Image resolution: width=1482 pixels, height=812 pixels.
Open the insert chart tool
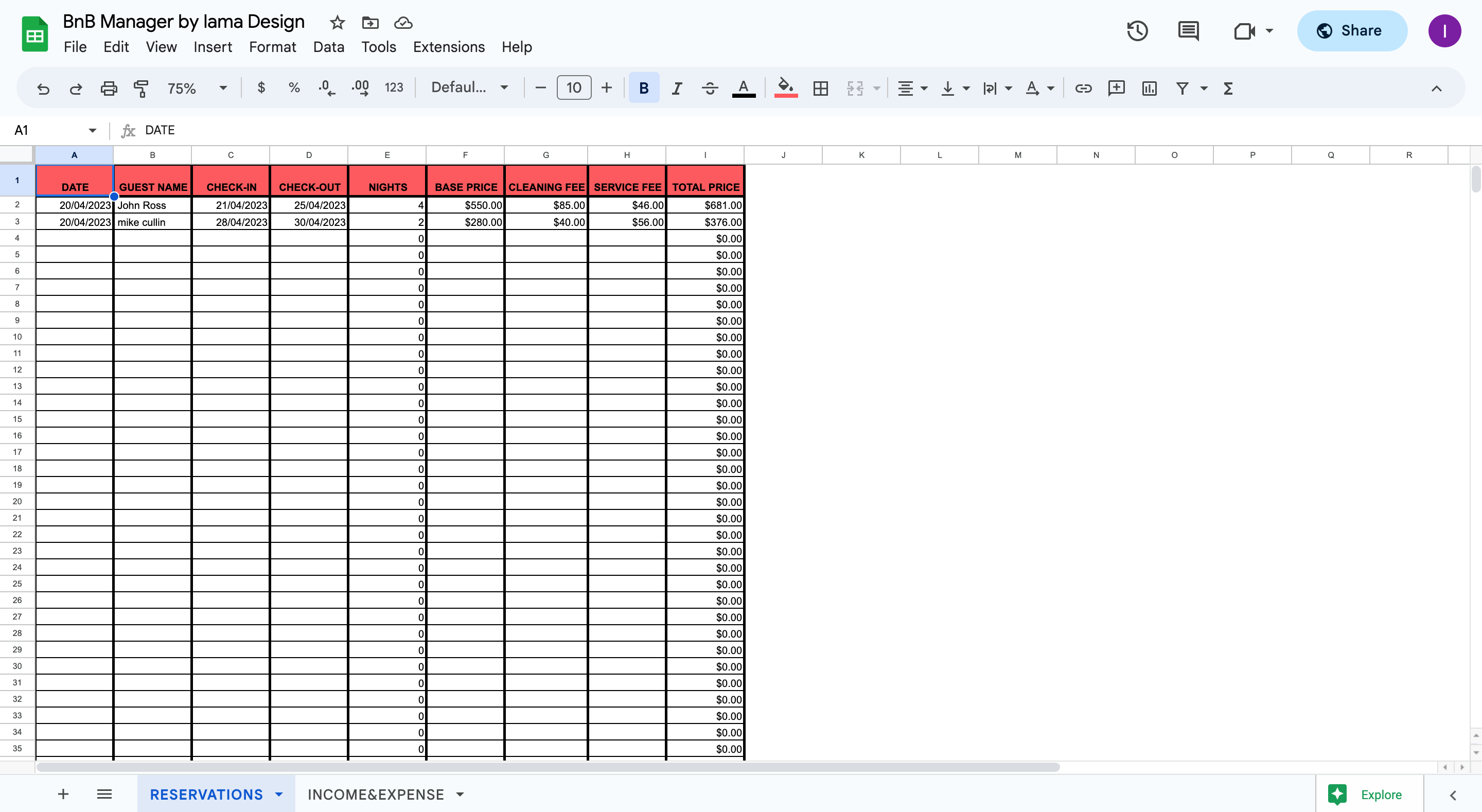1149,88
